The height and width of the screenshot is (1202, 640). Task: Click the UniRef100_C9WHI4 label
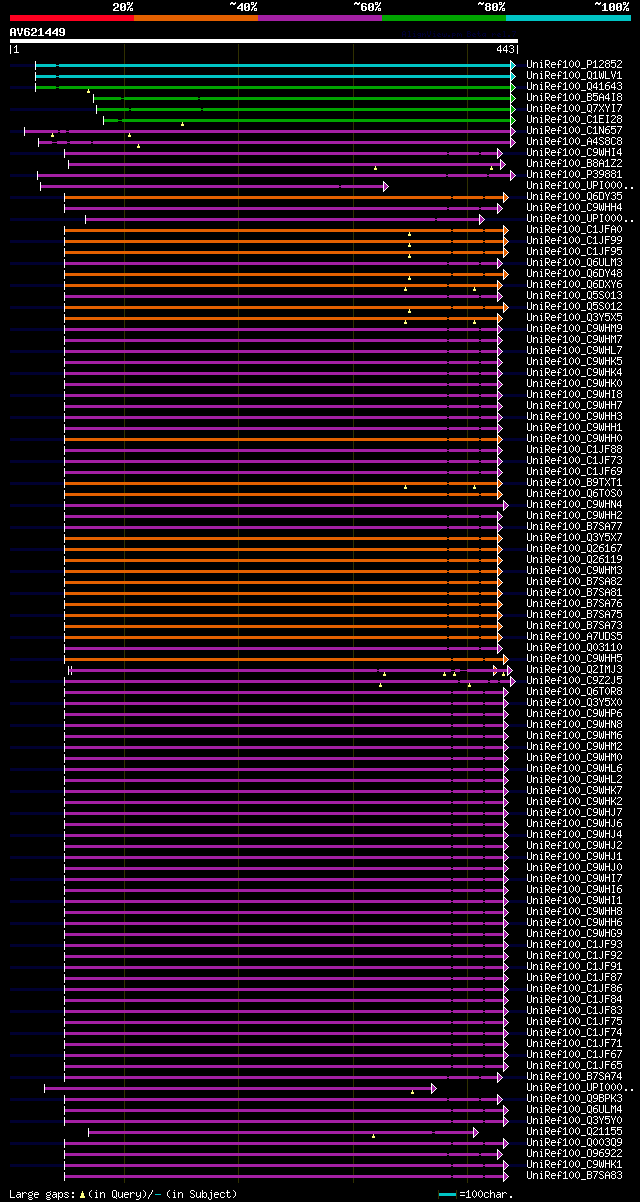575,152
